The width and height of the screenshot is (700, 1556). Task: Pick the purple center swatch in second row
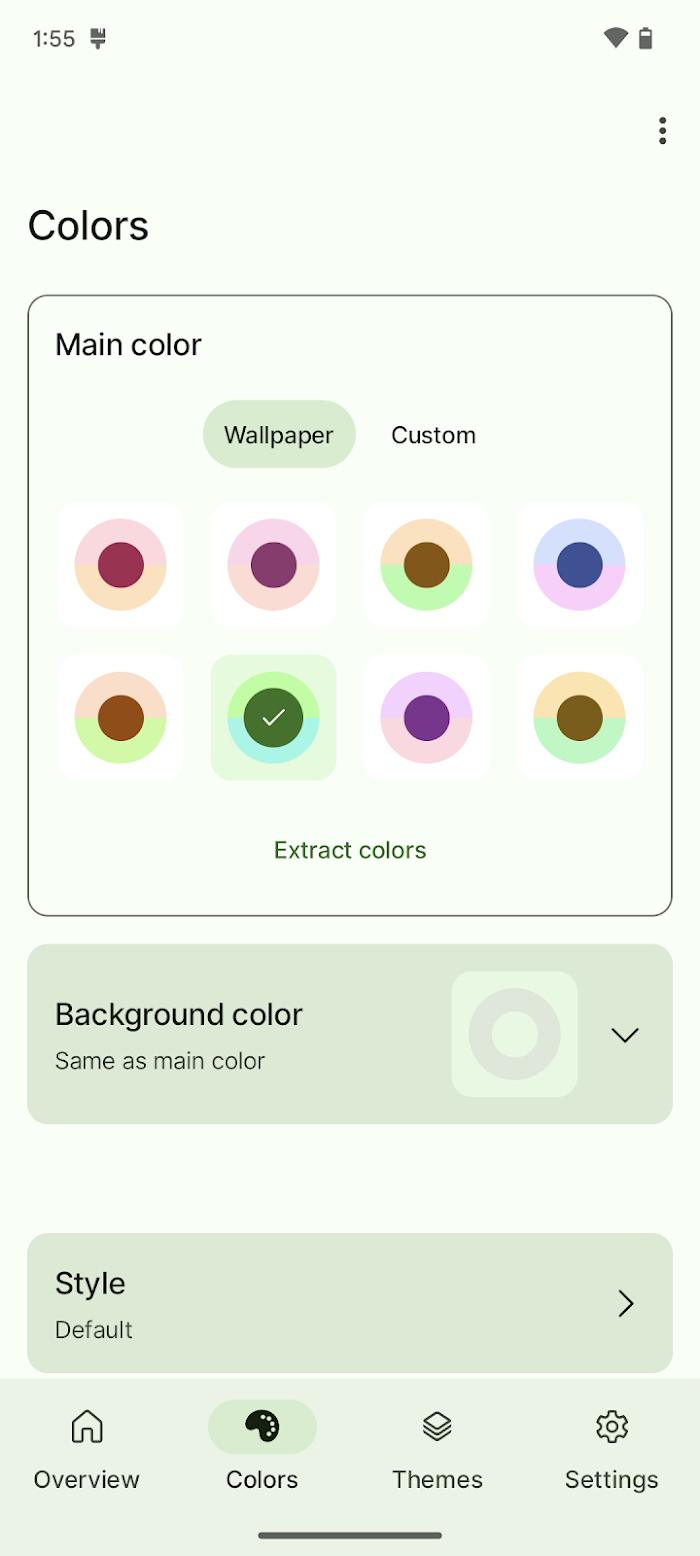426,717
